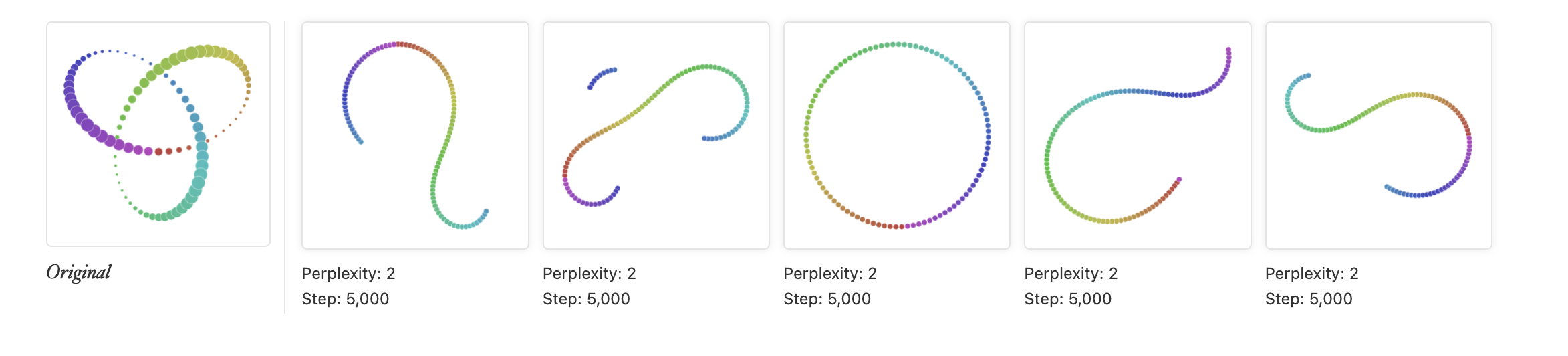Image resolution: width=1568 pixels, height=356 pixels.
Task: Click "Perplexity: 2" below the detached-arc plot
Action: tap(590, 274)
